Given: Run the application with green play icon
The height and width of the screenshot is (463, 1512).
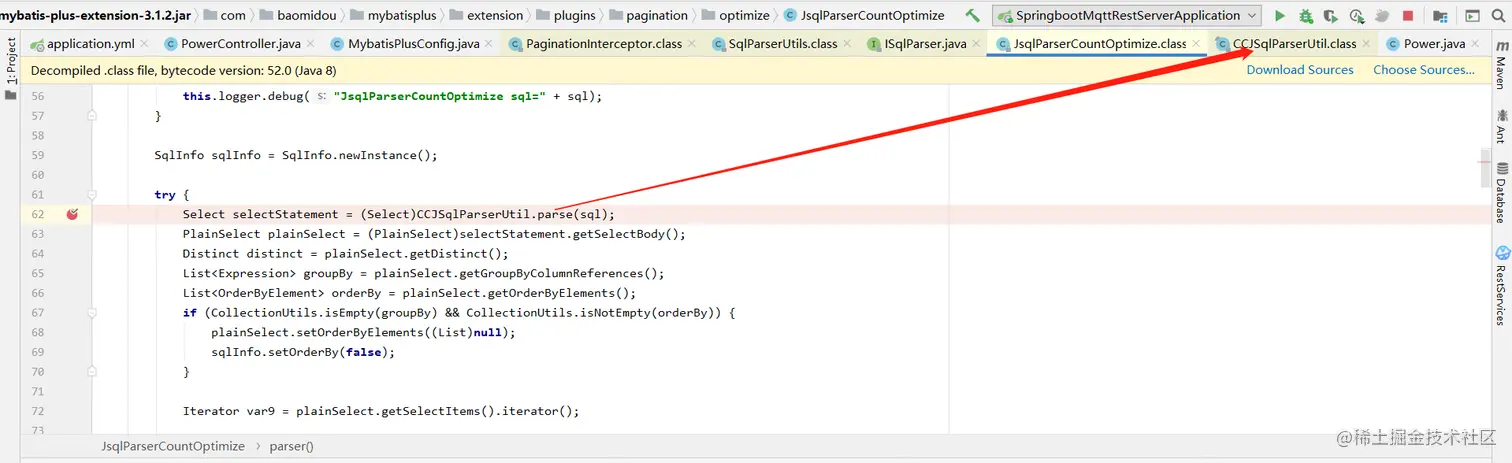Looking at the screenshot, I should [x=1280, y=16].
